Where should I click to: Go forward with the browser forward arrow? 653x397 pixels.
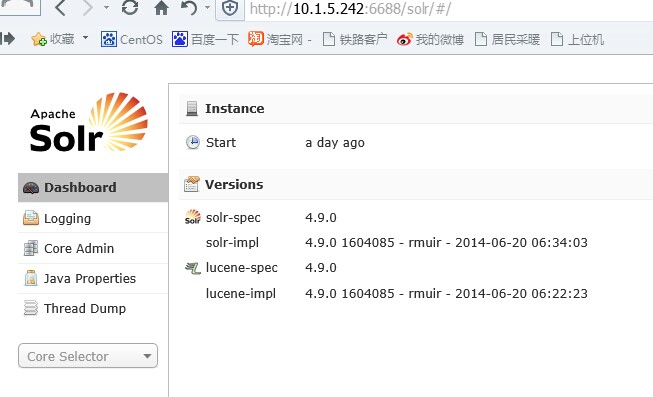(87, 8)
